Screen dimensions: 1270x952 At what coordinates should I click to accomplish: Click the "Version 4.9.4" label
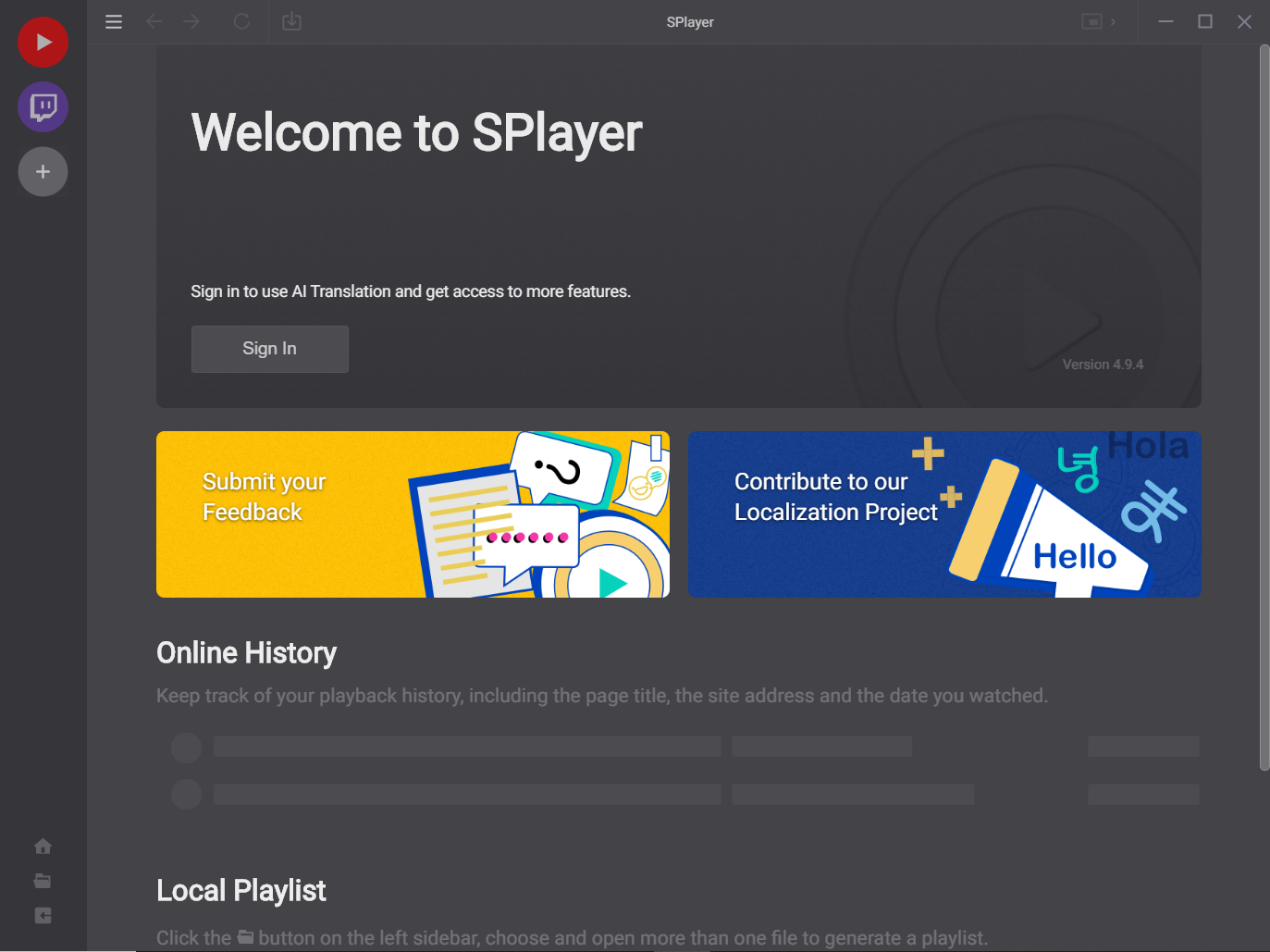point(1103,365)
